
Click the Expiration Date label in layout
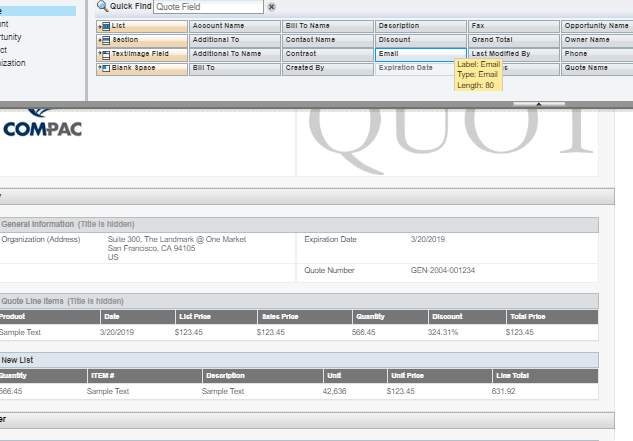(330, 239)
